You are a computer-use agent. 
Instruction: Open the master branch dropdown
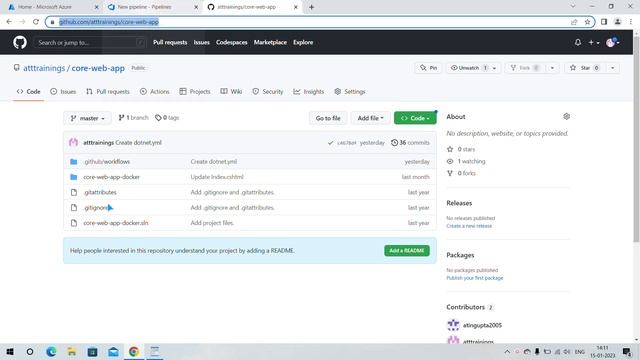click(x=87, y=118)
